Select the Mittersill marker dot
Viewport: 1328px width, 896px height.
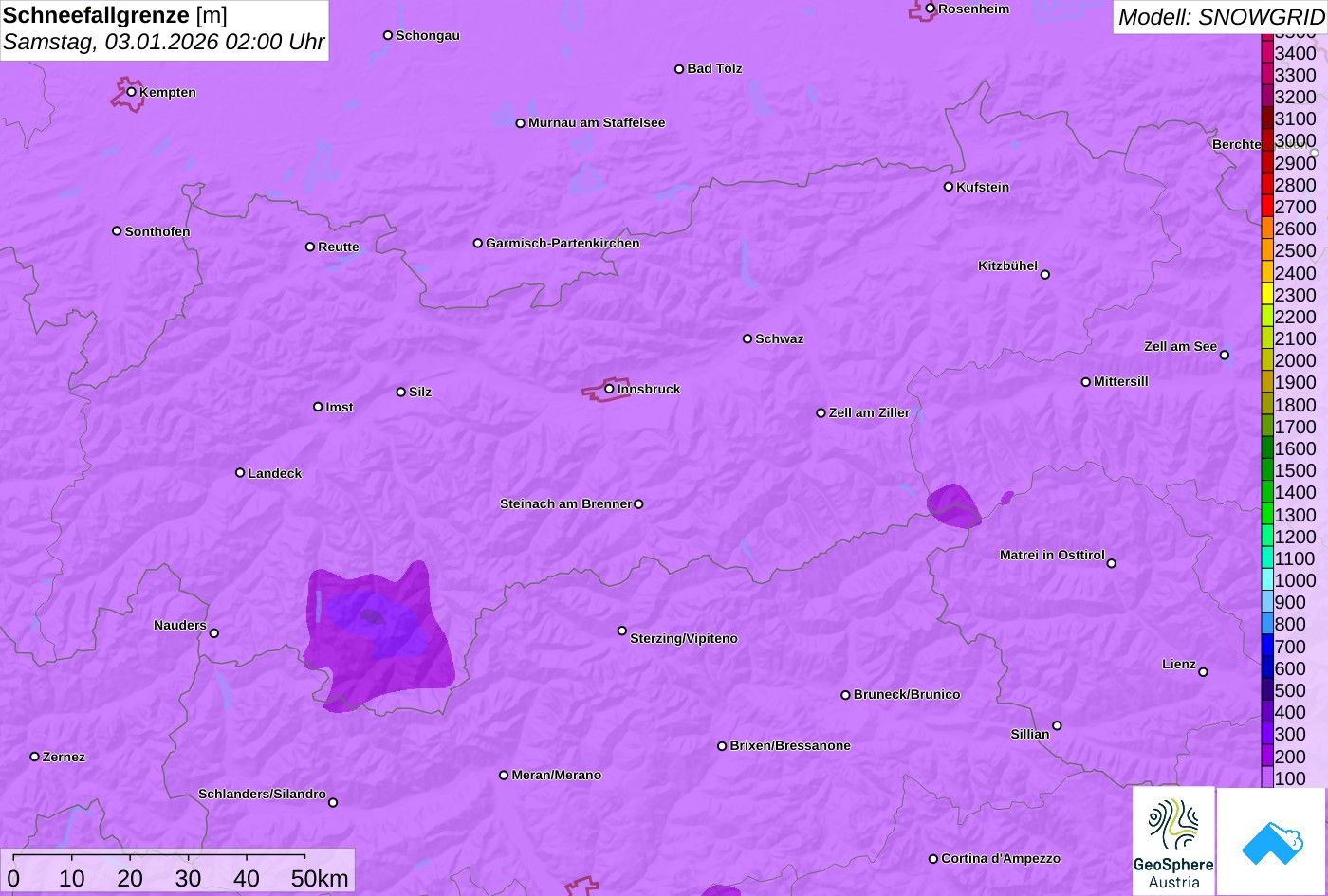(1086, 382)
